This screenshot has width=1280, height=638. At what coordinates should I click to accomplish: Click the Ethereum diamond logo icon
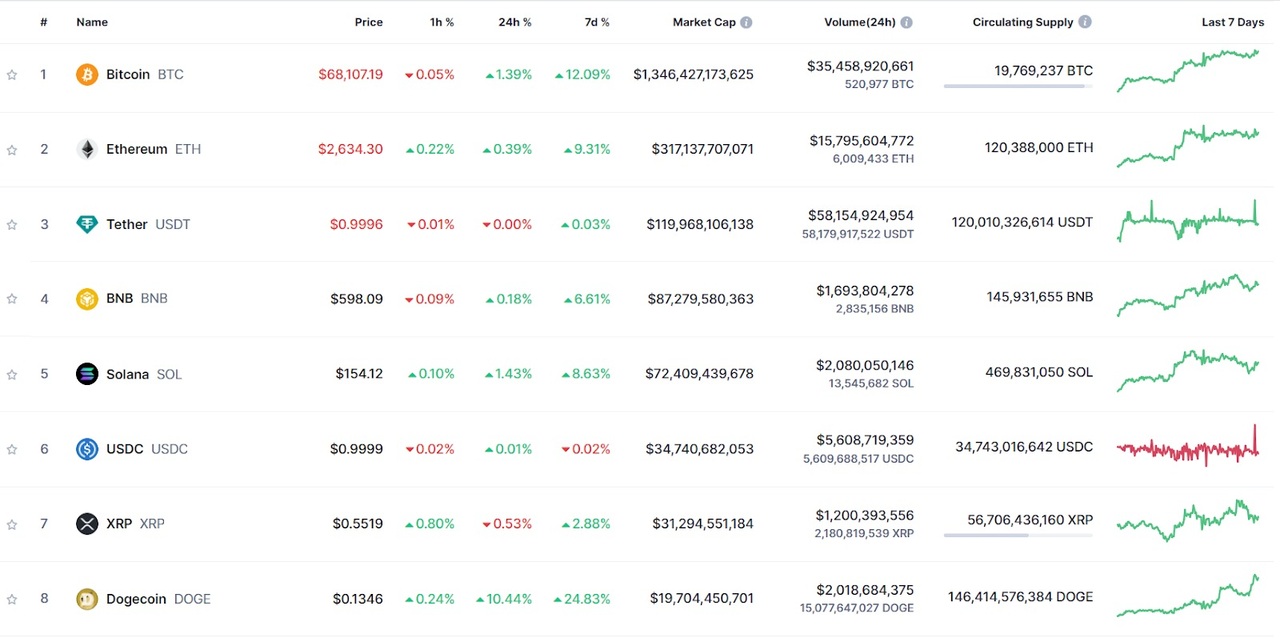pos(87,149)
